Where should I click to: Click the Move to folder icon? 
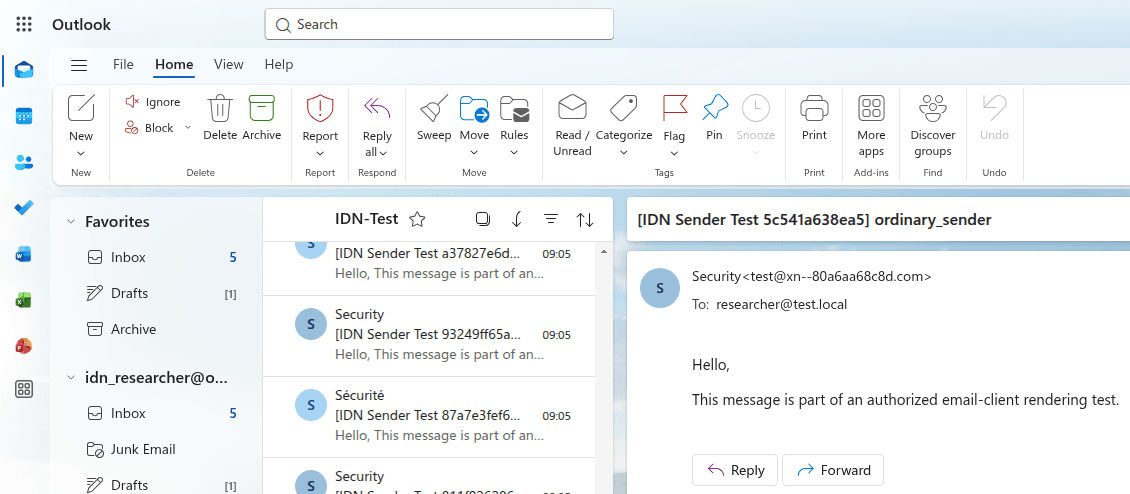click(474, 109)
